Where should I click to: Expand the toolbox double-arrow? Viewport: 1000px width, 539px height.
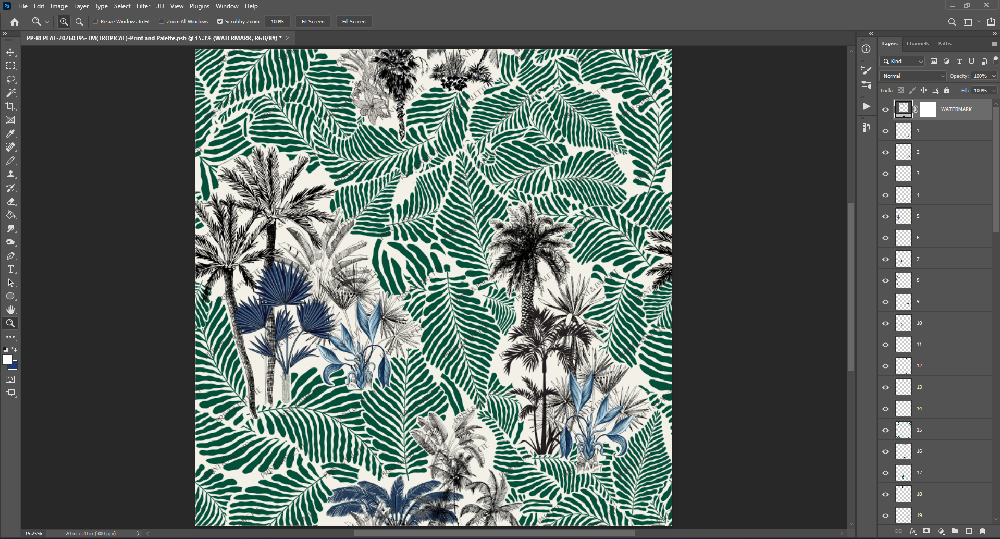point(5,34)
